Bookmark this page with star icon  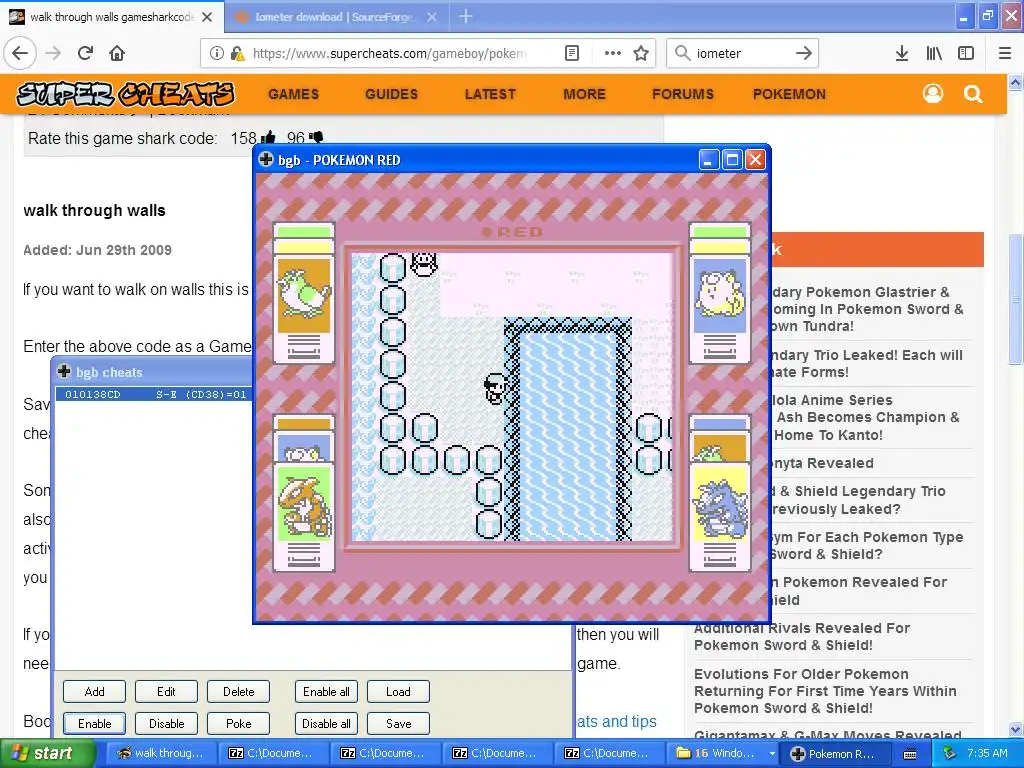point(641,53)
